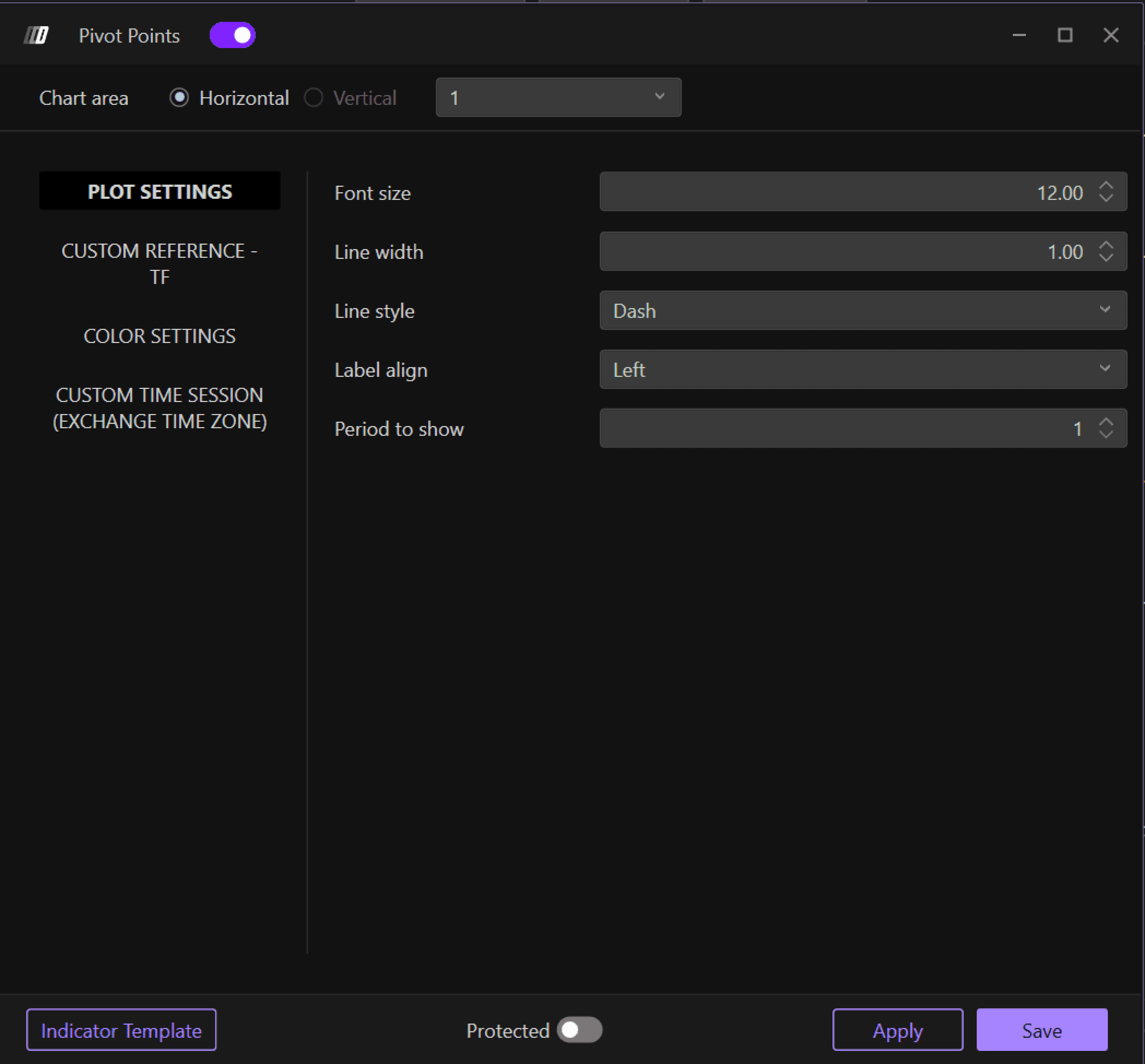Image resolution: width=1145 pixels, height=1064 pixels.
Task: Select the Horizontal chart area radio button
Action: point(179,98)
